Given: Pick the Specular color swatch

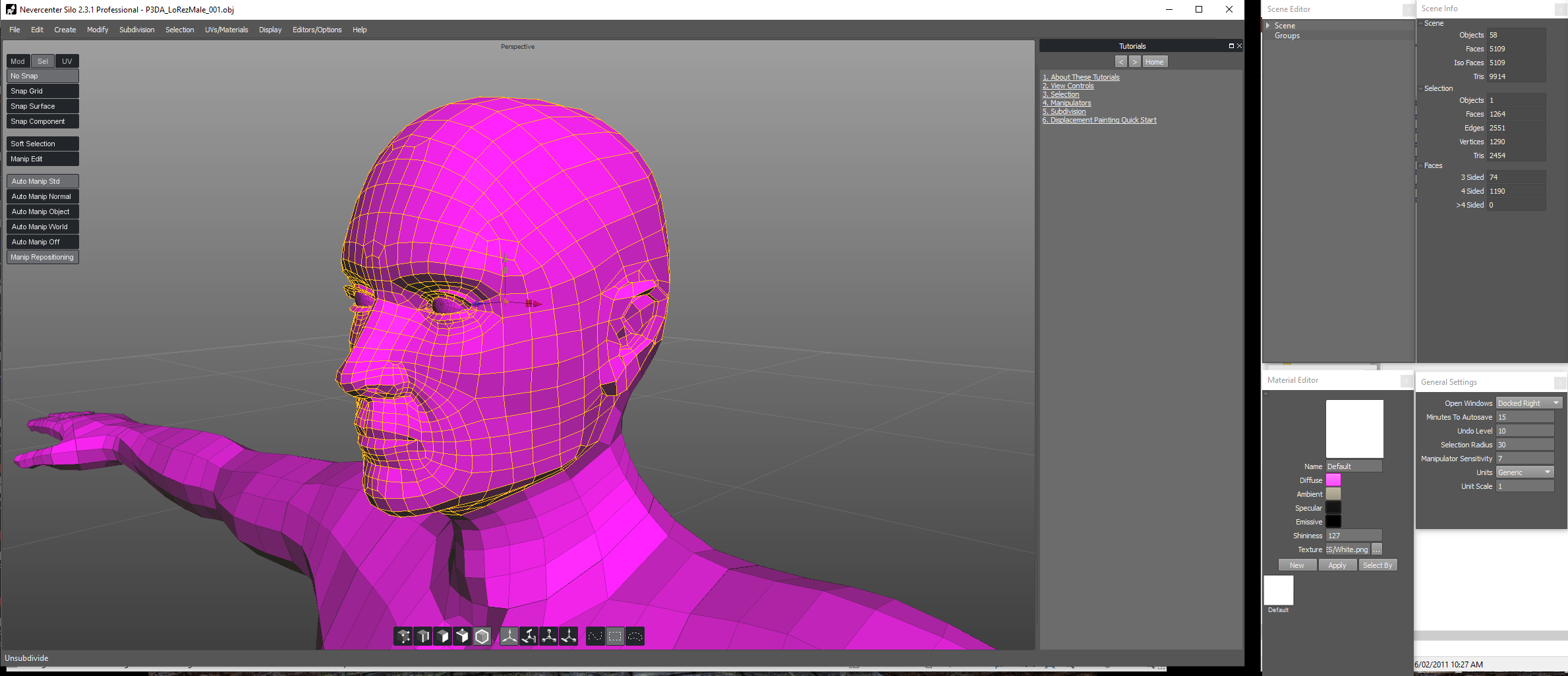Looking at the screenshot, I should coord(1333,508).
